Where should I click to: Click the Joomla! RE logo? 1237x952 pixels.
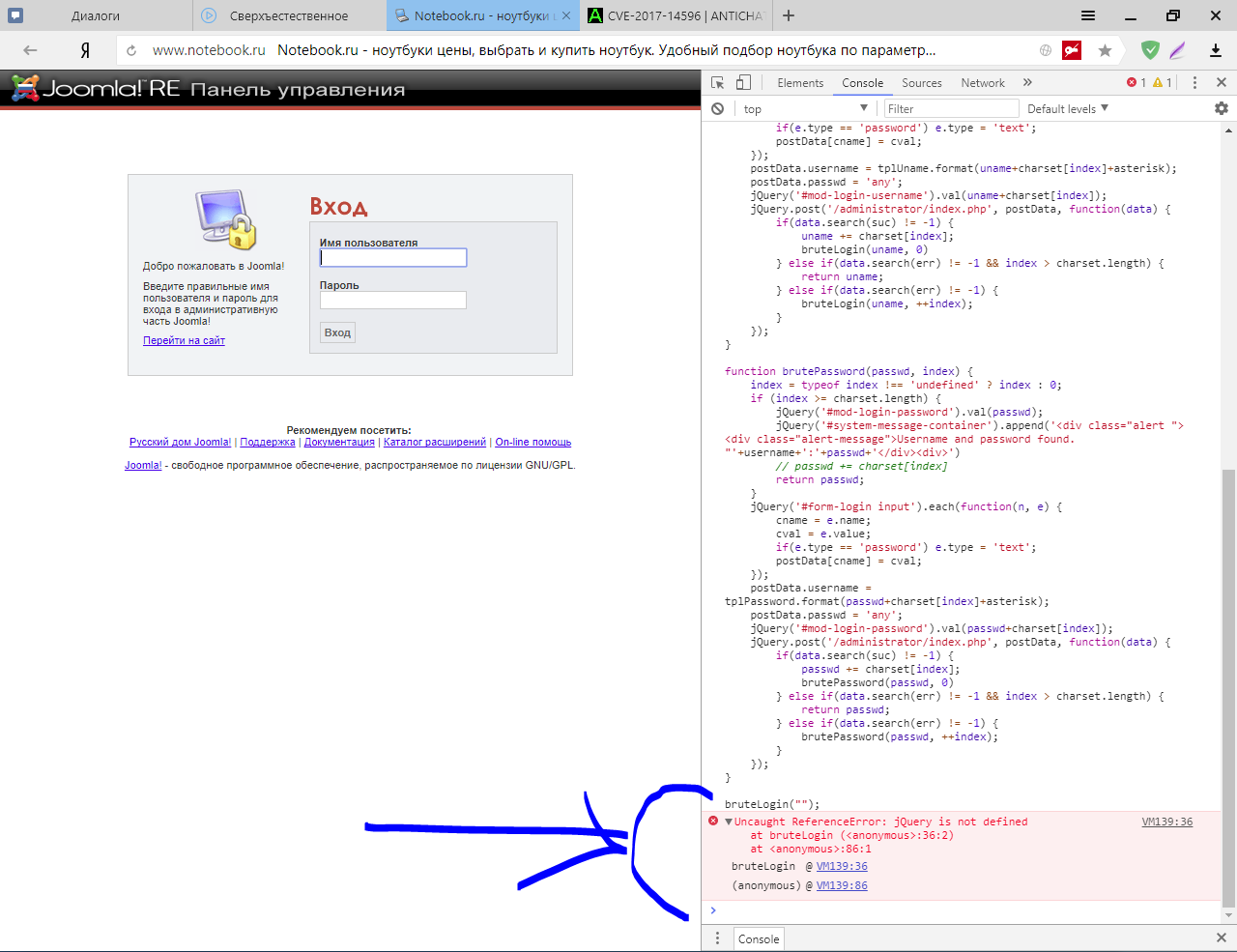[95, 89]
